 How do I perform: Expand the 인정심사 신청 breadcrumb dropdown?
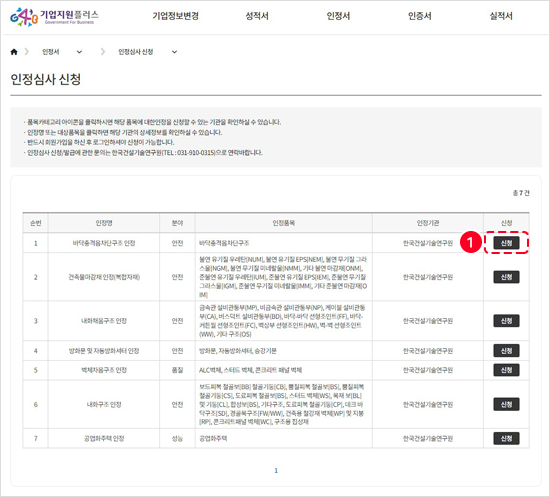[x=174, y=52]
